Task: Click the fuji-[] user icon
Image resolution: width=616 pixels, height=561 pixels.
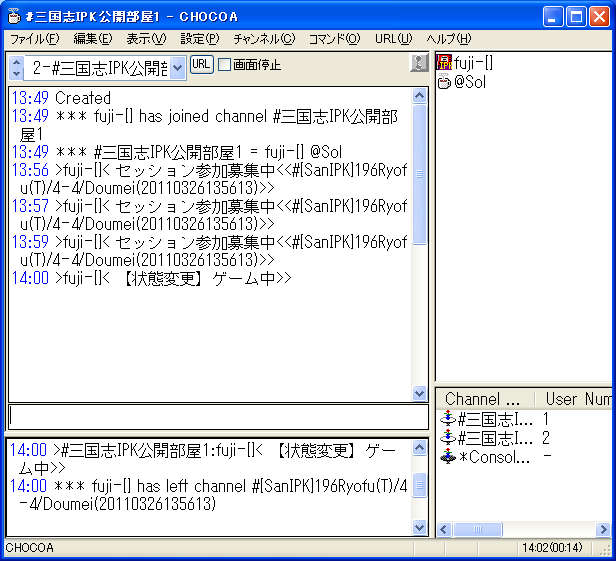Action: [x=445, y=64]
